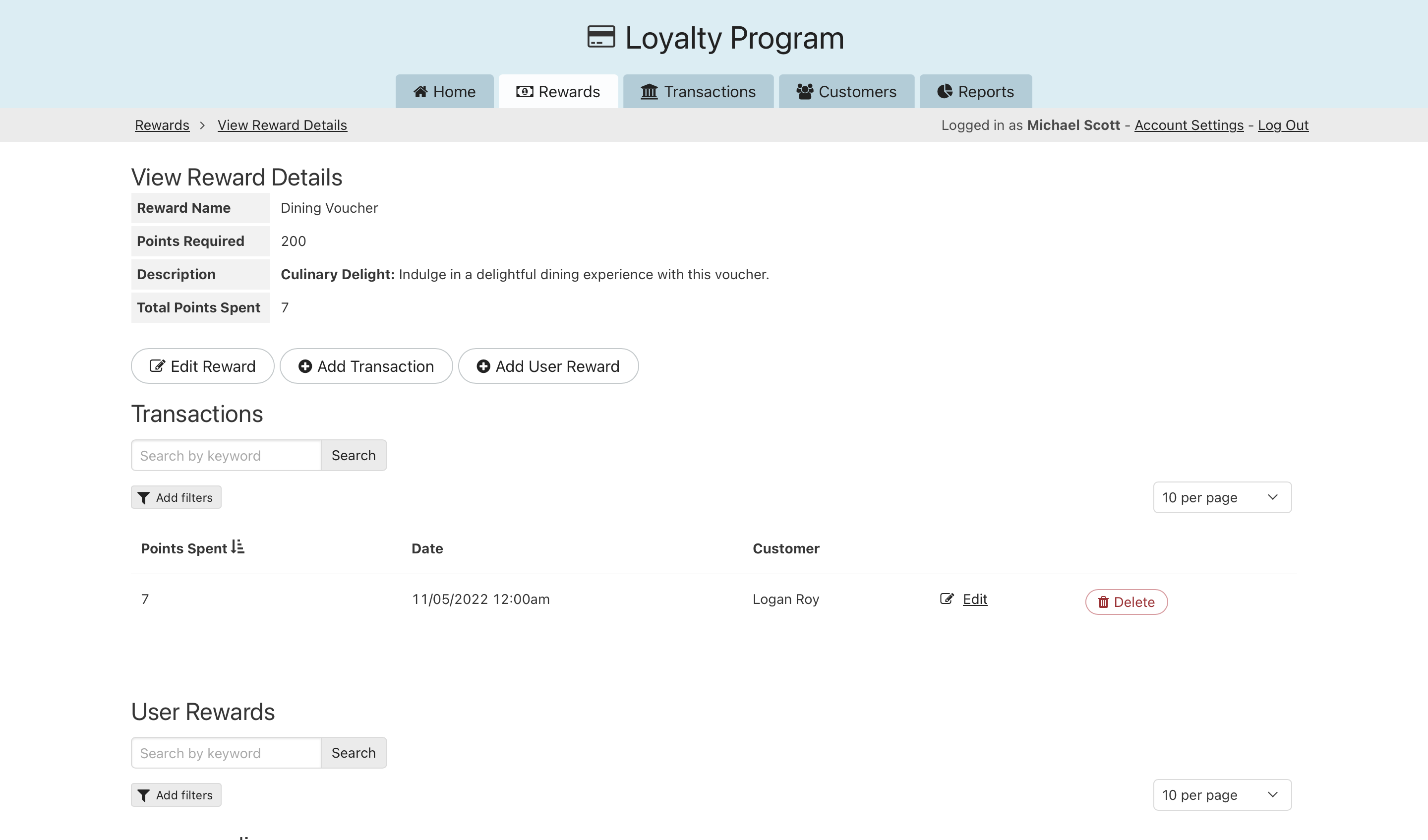Click the credit card icon beside Loyalty Program

tap(600, 37)
